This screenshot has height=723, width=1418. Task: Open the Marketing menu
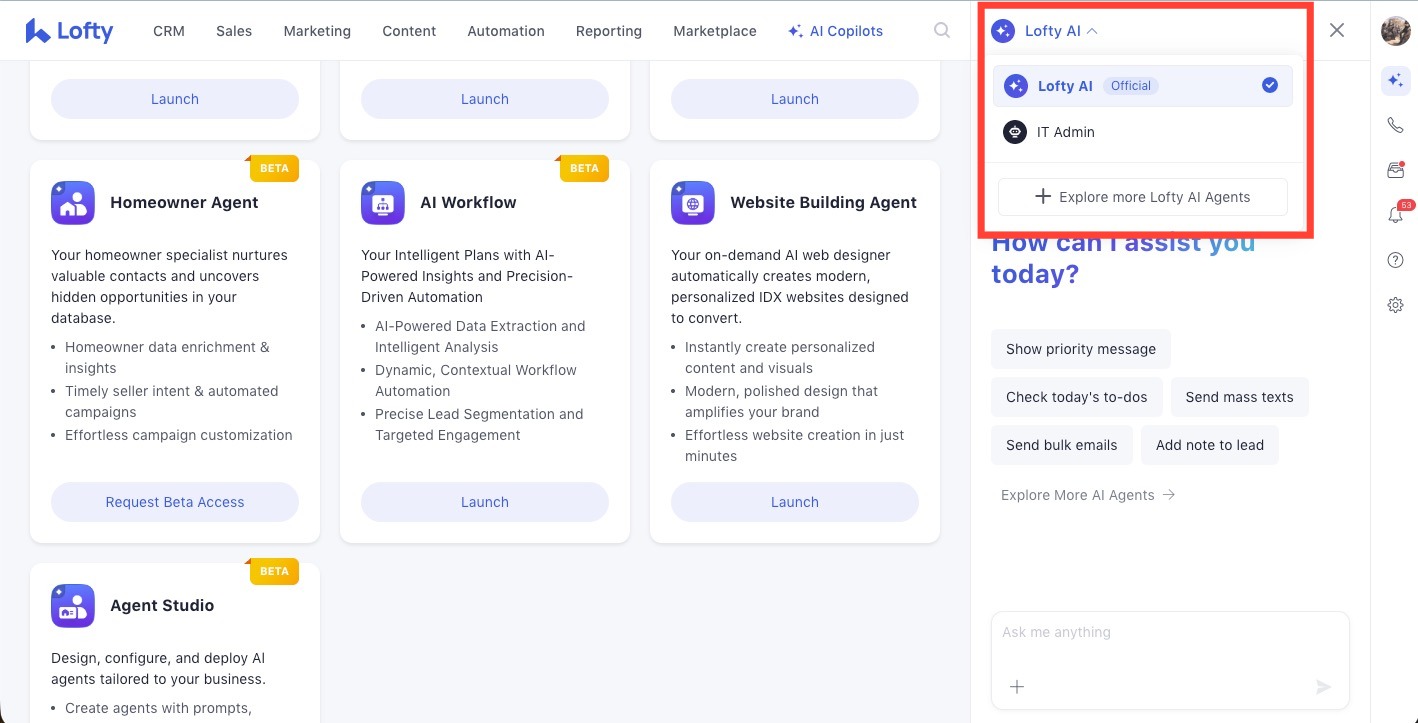(x=317, y=31)
